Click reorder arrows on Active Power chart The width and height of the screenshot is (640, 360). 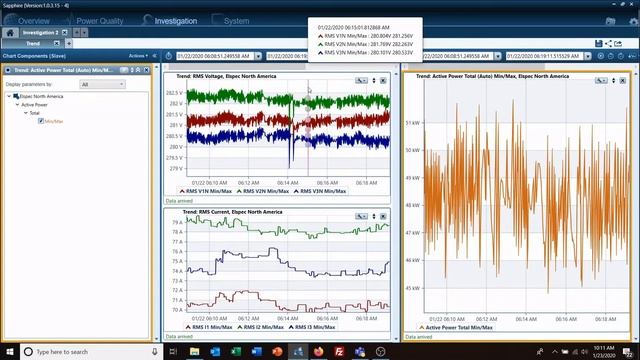[613, 80]
